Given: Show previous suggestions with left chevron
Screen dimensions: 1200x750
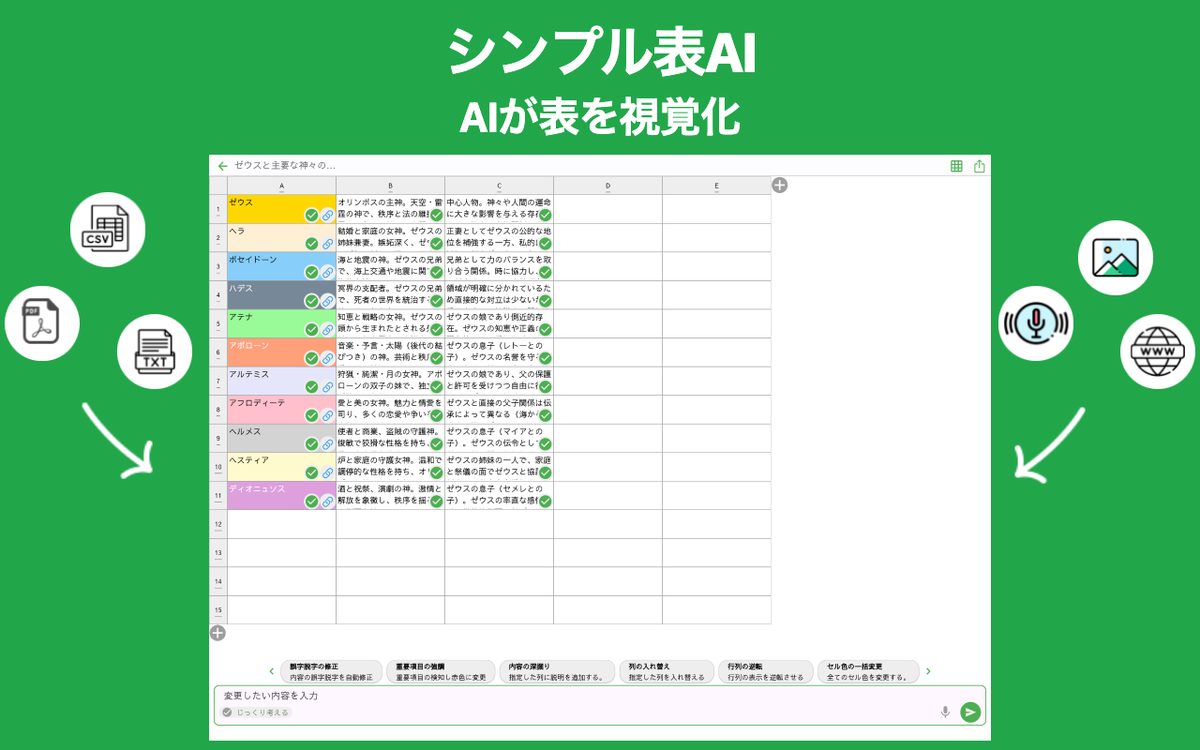Looking at the screenshot, I should coord(271,671).
